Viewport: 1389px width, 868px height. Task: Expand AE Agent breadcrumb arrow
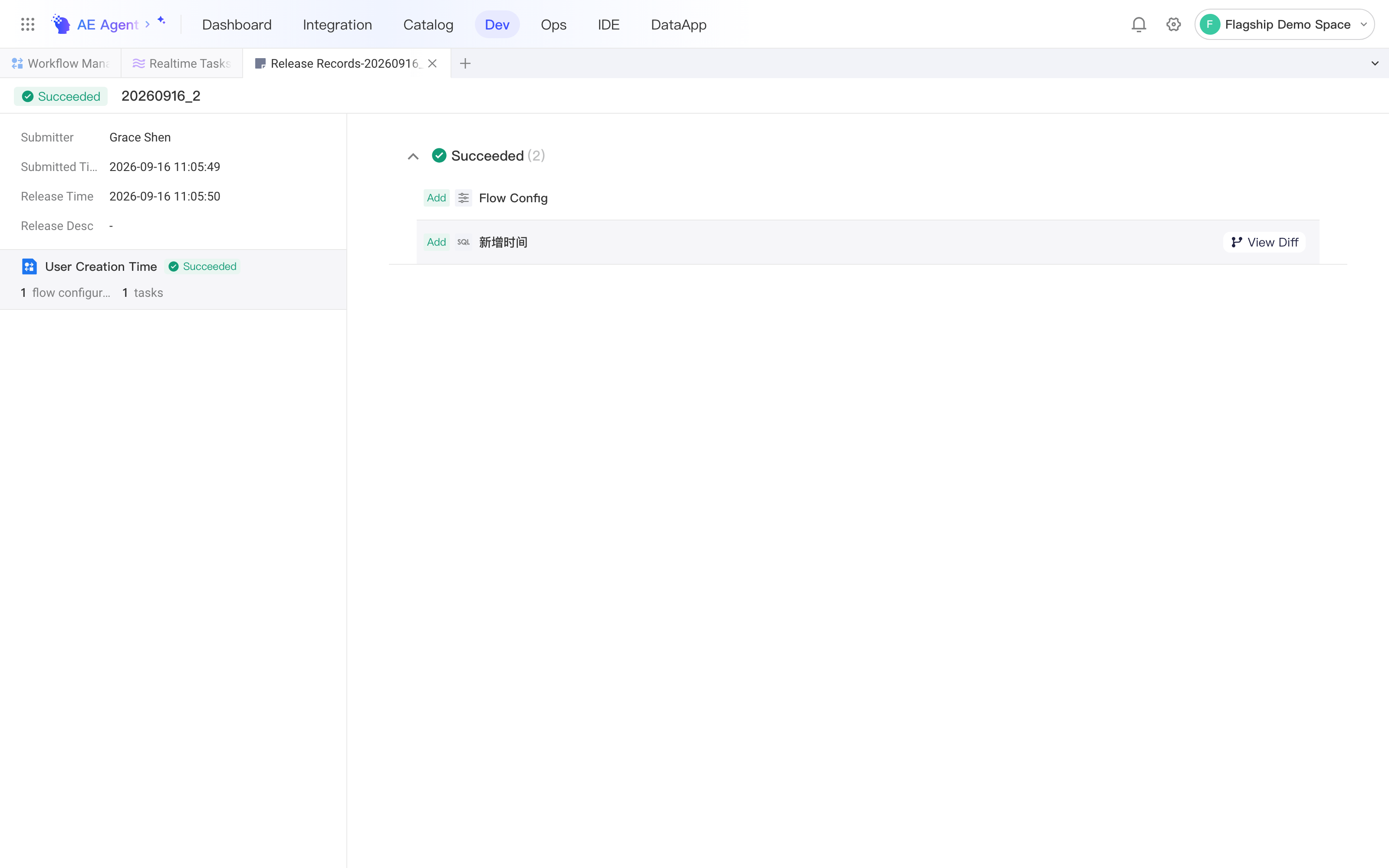(148, 24)
